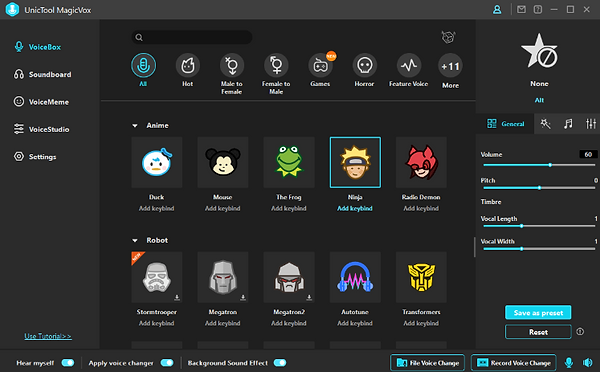The image size is (600, 372).
Task: Select the Megatron2 voice
Action: (289, 277)
